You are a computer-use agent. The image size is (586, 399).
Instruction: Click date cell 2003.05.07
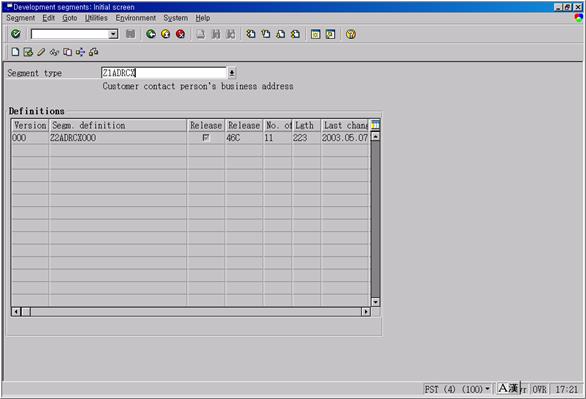coord(345,138)
